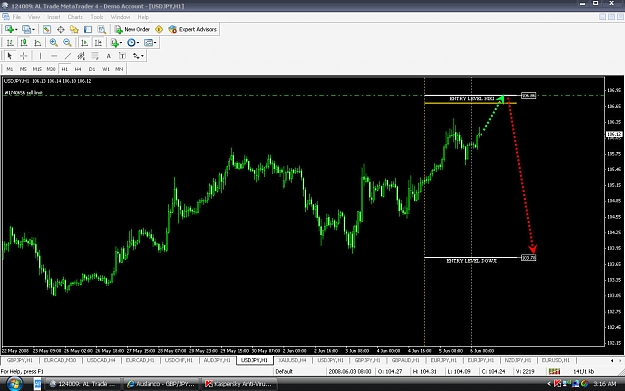This screenshot has width=625, height=391.
Task: Switch to Kaspersky Anti-Virus taskbar window
Action: point(238,384)
